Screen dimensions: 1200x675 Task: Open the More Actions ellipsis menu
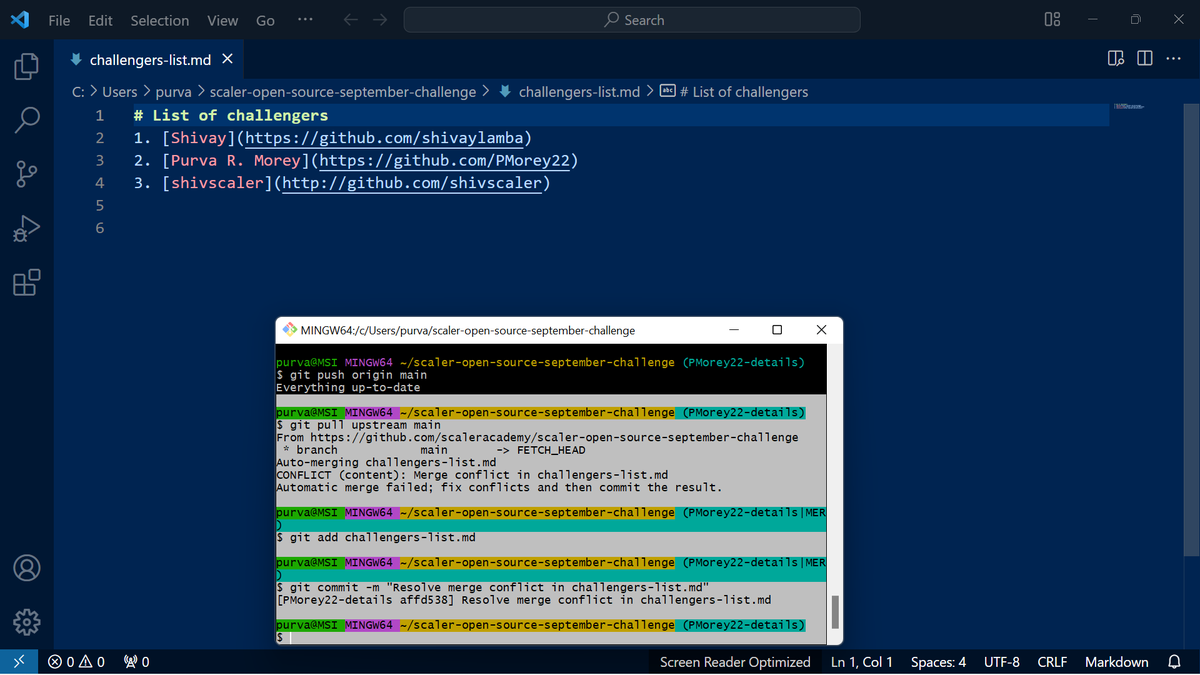click(x=1173, y=58)
